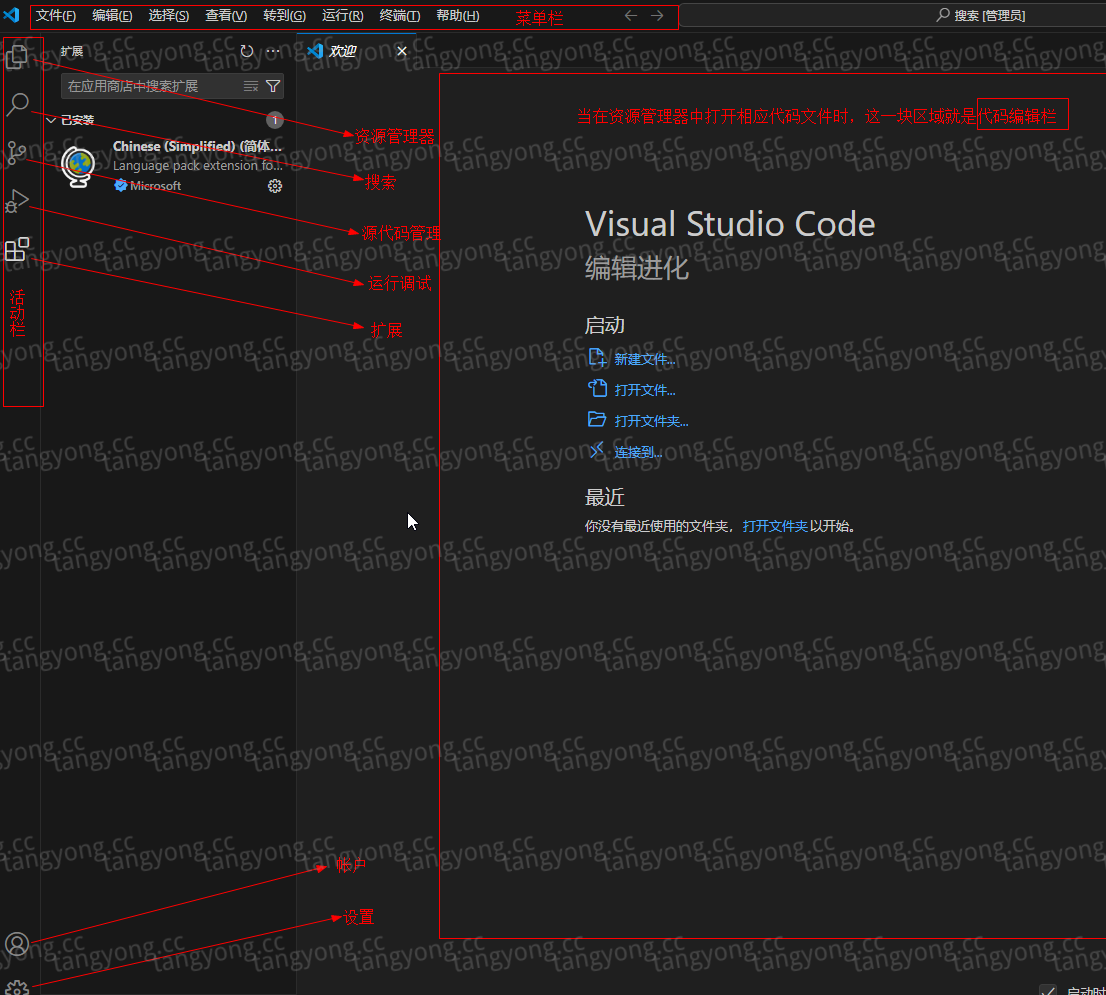Click the open folder icon under 启动
Screen dimensions: 1106x995
597,420
